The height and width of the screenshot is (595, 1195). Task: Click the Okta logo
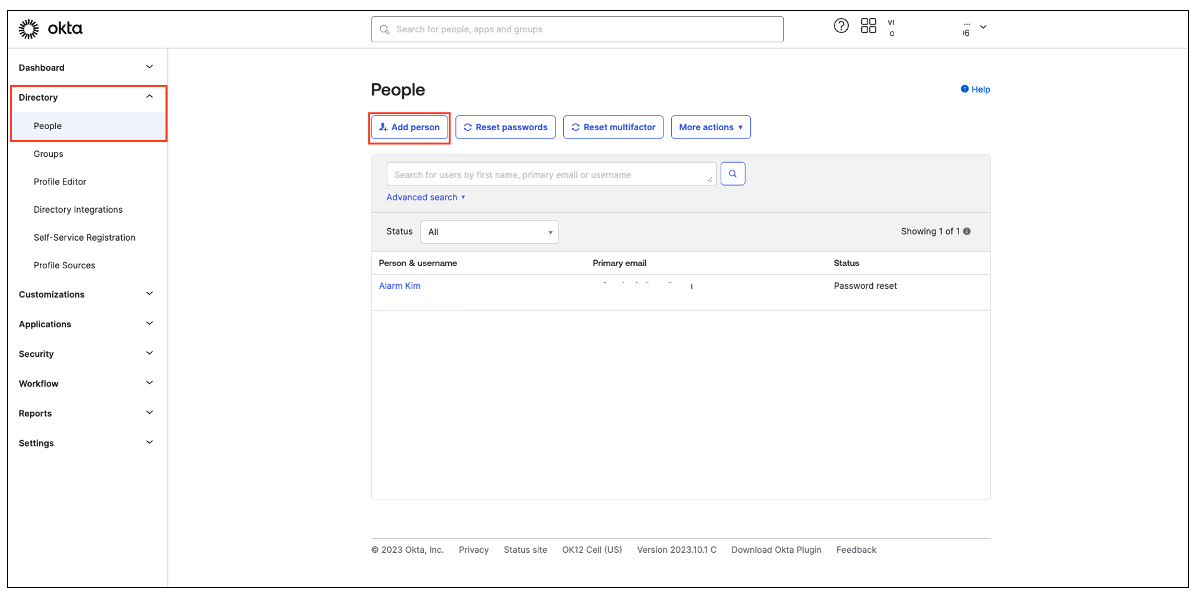coord(50,29)
